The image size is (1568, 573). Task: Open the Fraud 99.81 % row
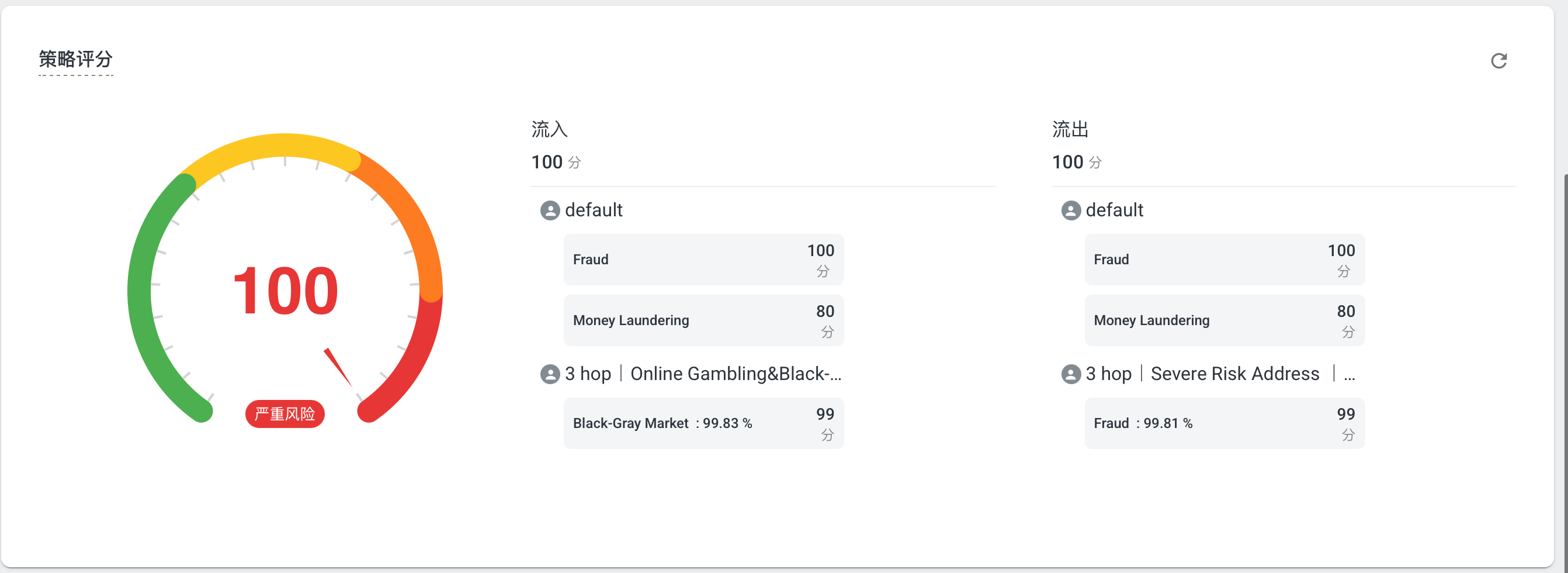[x=1224, y=423]
